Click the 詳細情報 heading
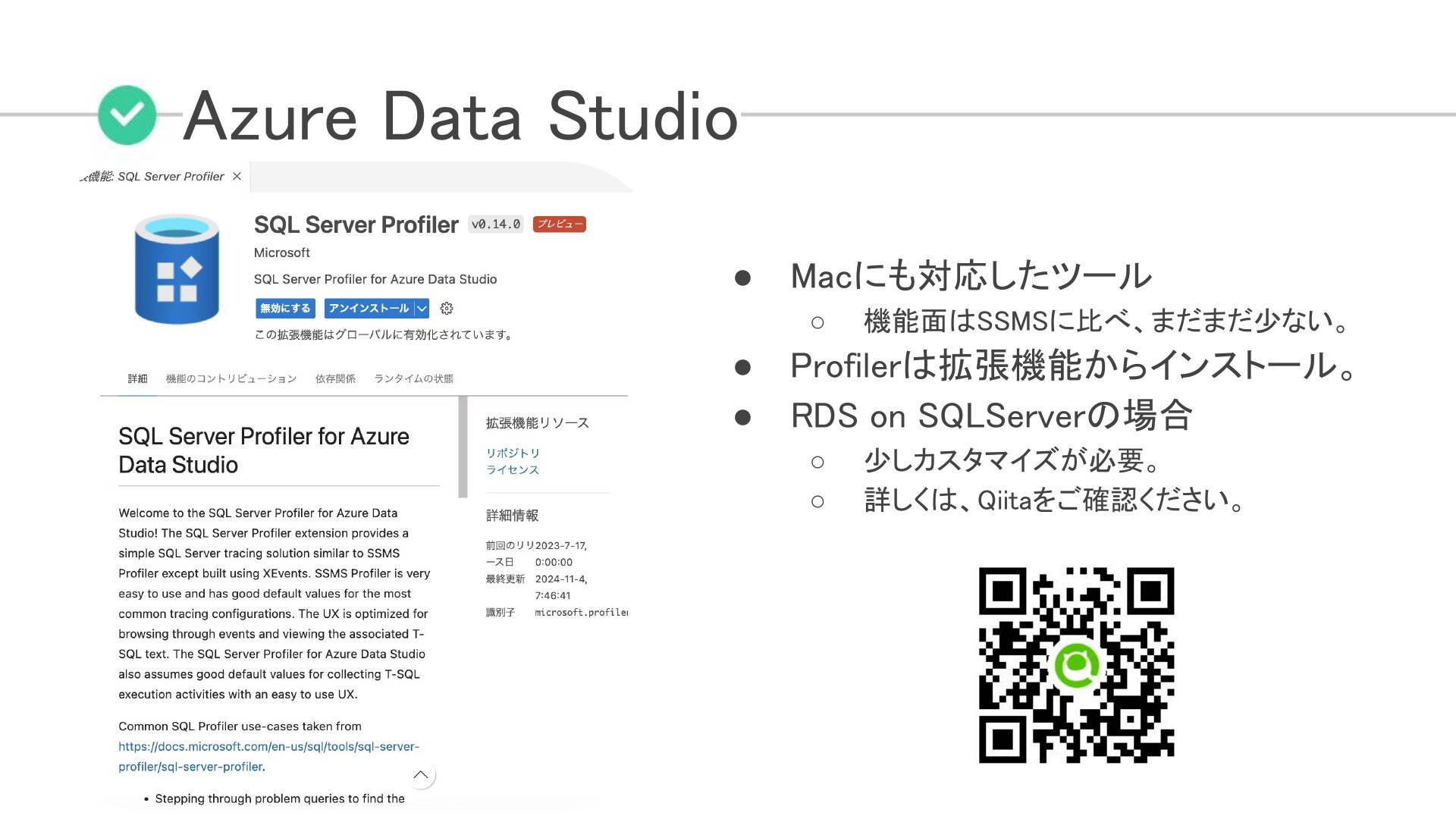This screenshot has height=819, width=1456. [x=512, y=516]
